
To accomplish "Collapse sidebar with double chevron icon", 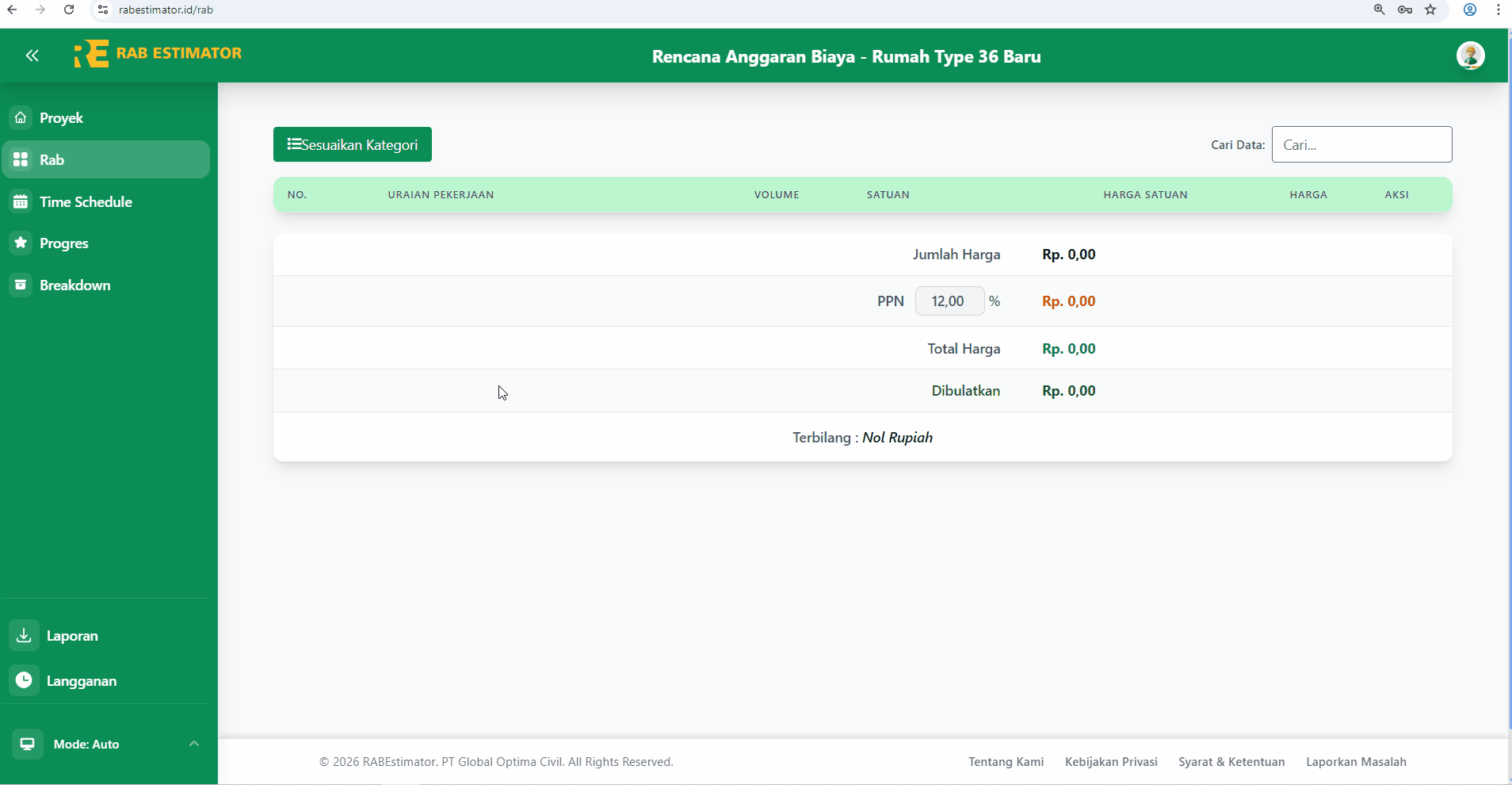I will point(32,56).
